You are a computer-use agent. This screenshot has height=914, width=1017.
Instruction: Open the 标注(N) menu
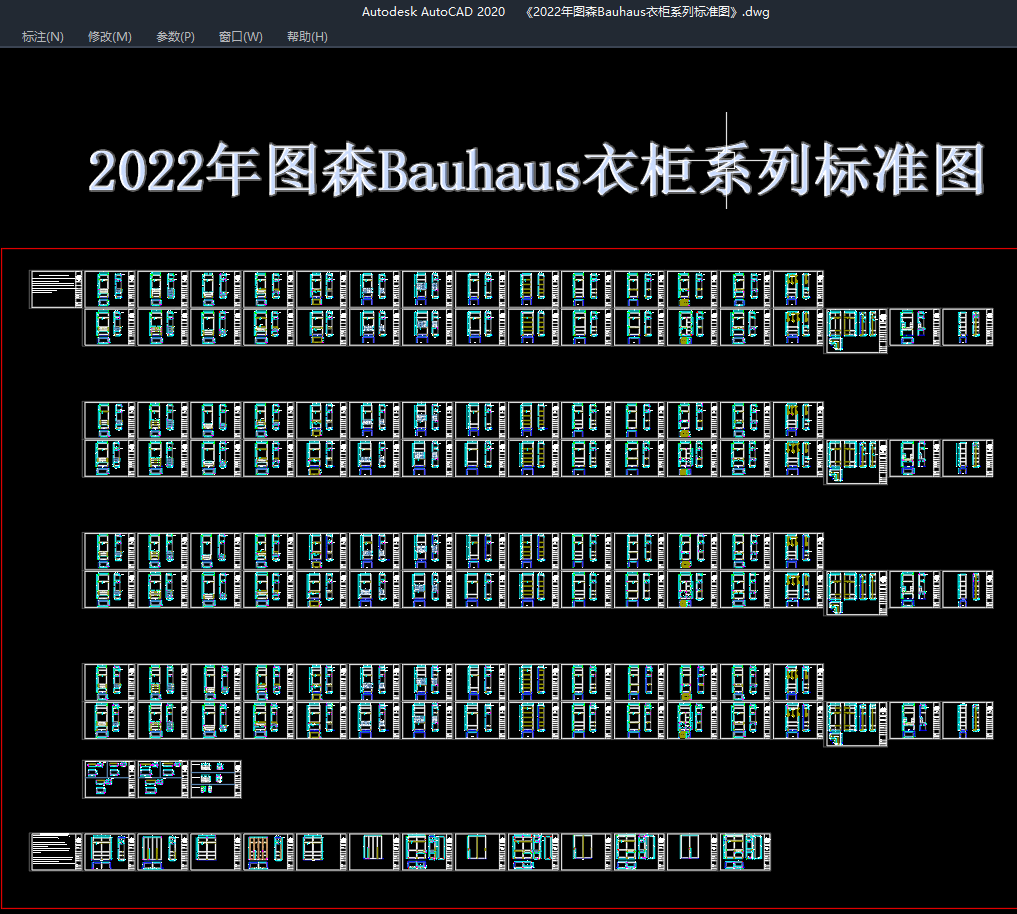click(x=42, y=37)
